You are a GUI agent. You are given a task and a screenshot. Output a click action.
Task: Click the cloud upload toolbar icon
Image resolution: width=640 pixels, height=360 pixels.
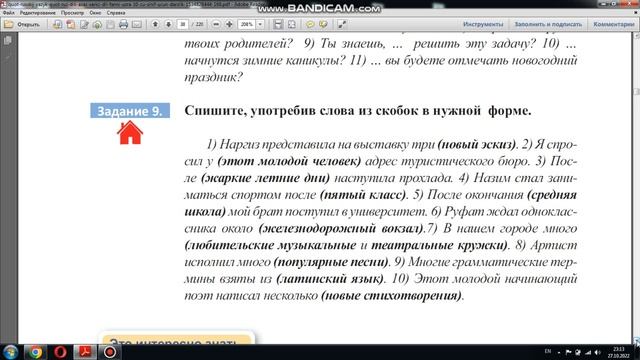click(97, 24)
